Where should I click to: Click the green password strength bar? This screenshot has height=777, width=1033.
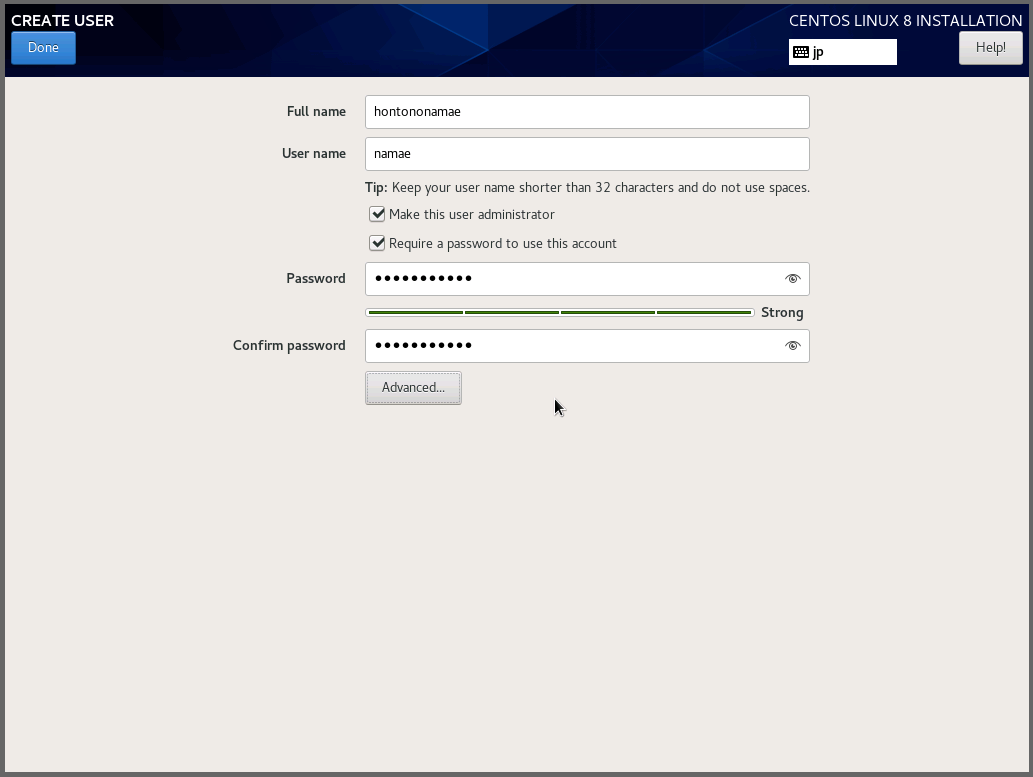559,313
